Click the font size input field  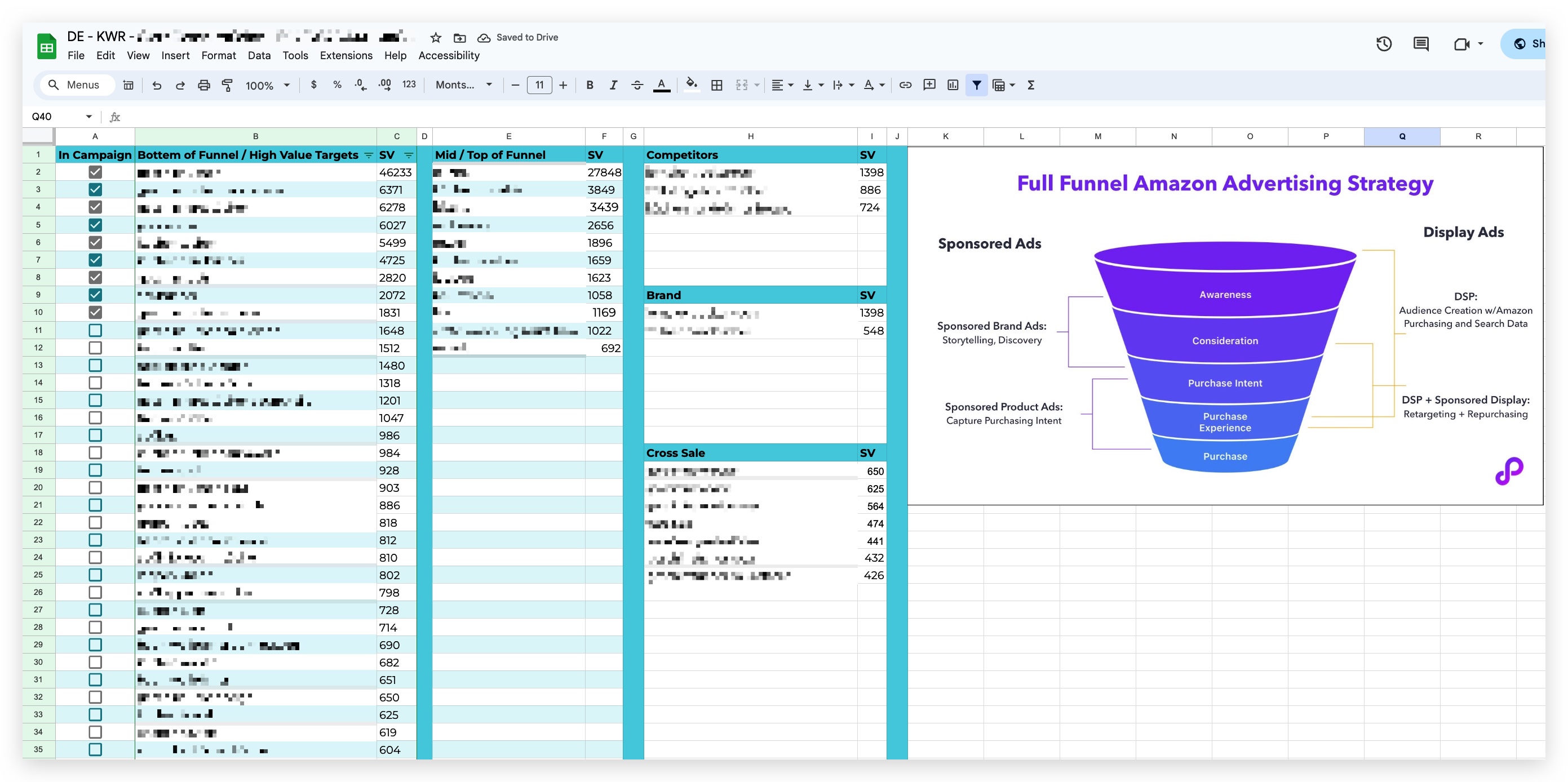pyautogui.click(x=539, y=85)
